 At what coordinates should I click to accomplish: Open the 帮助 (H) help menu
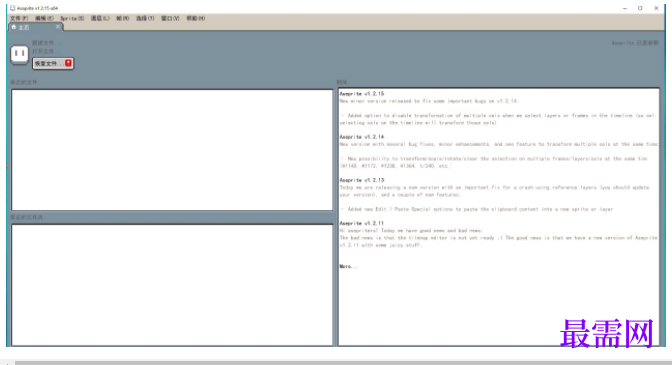195,18
